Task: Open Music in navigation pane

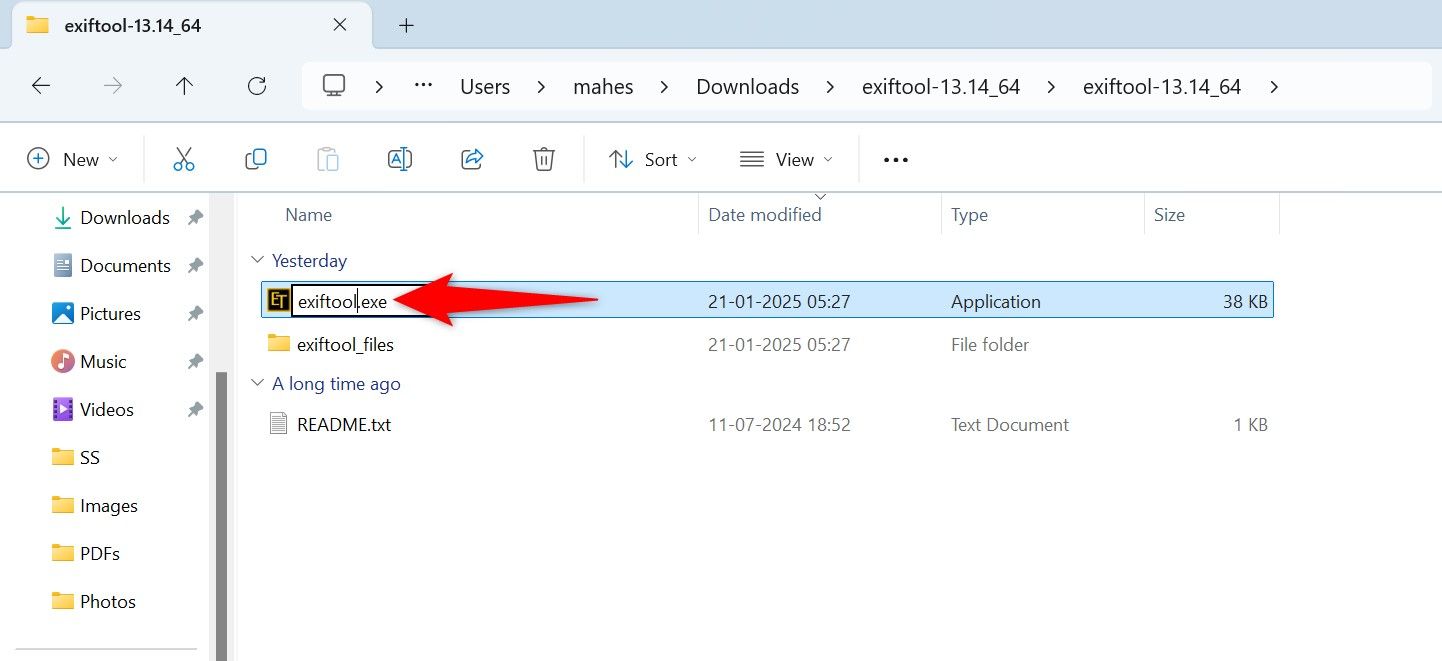Action: pyautogui.click(x=103, y=361)
